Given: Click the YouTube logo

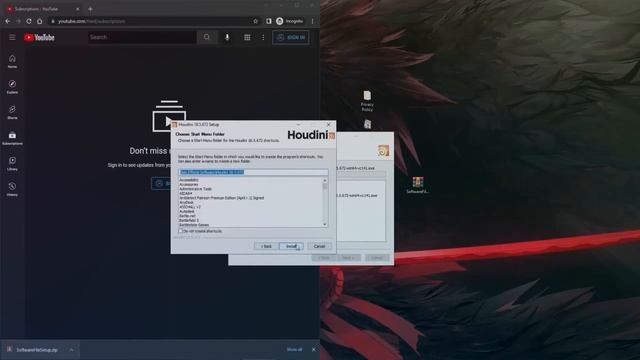Looking at the screenshot, I should pyautogui.click(x=39, y=38).
